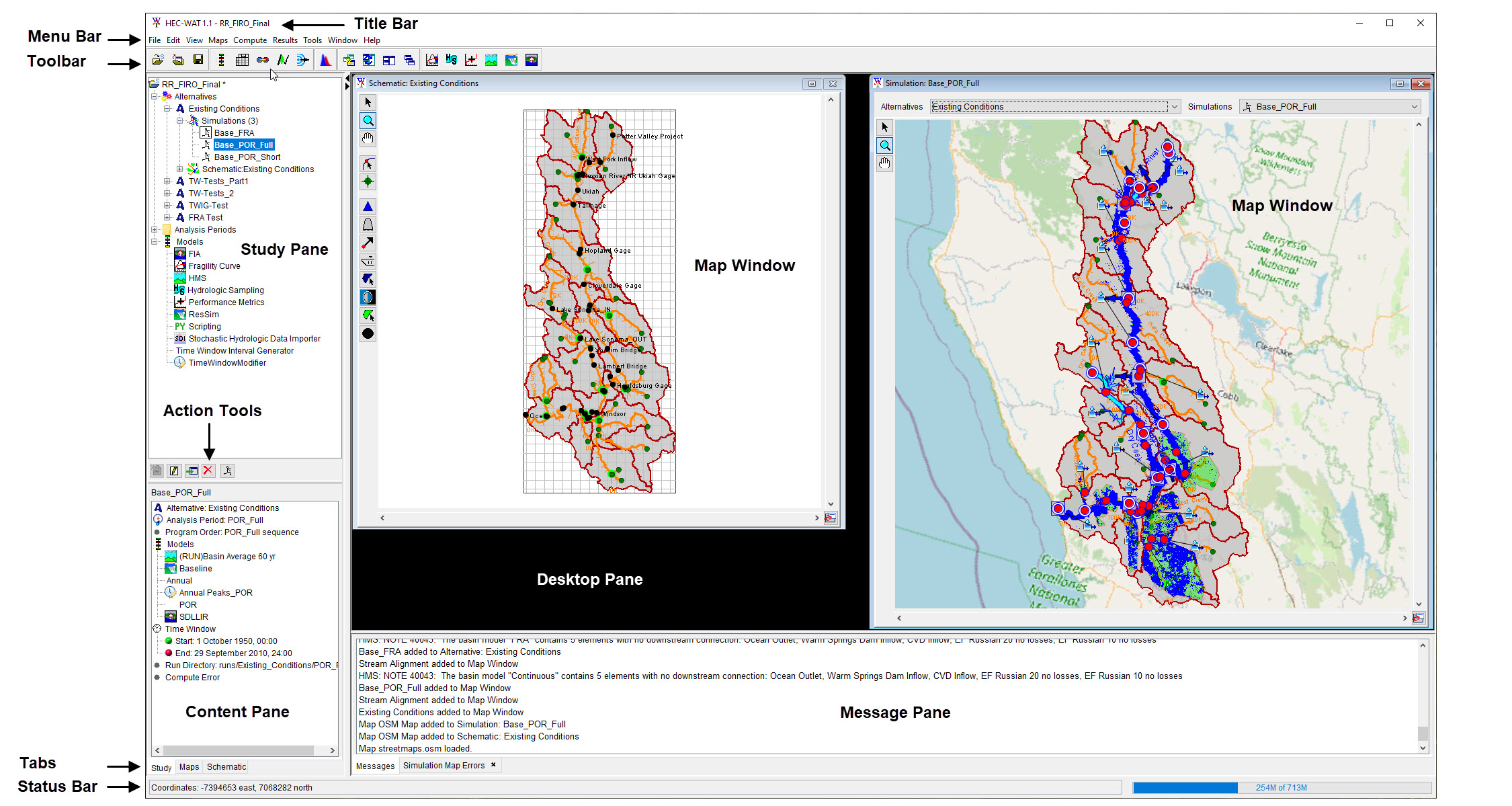
Task: Select zoom magnifier tool in Schematic window
Action: click(368, 121)
